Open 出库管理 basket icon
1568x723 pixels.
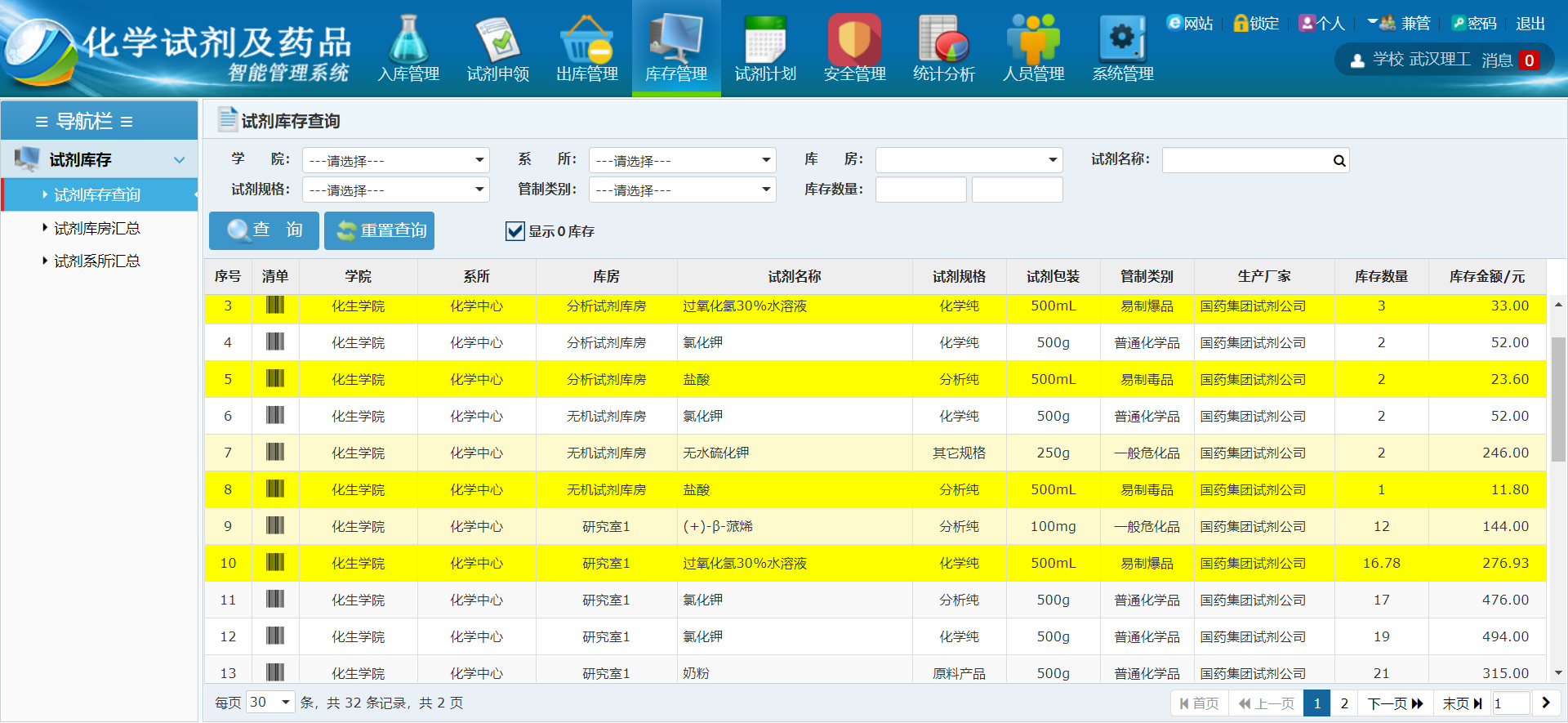[586, 39]
